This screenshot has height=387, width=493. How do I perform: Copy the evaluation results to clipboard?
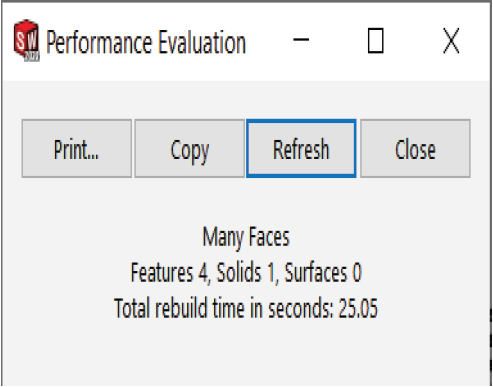pyautogui.click(x=189, y=149)
